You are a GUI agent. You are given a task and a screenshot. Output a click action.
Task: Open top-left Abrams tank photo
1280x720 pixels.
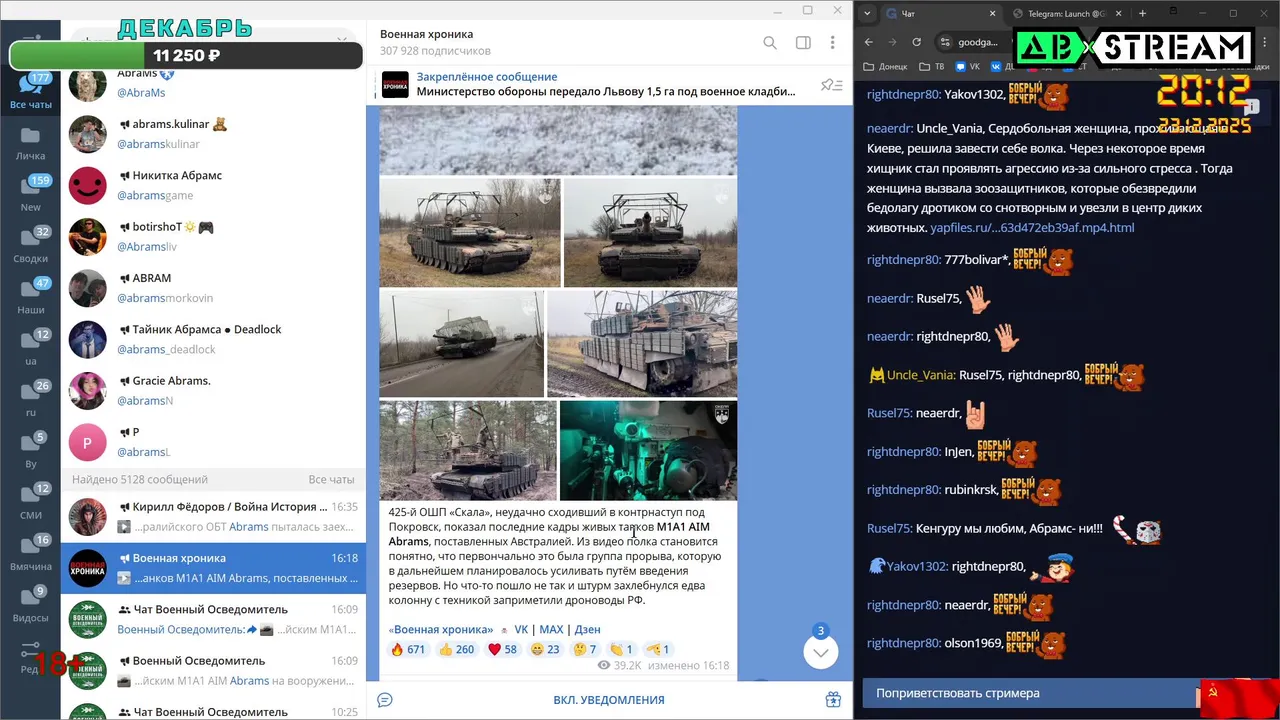[x=469, y=233]
